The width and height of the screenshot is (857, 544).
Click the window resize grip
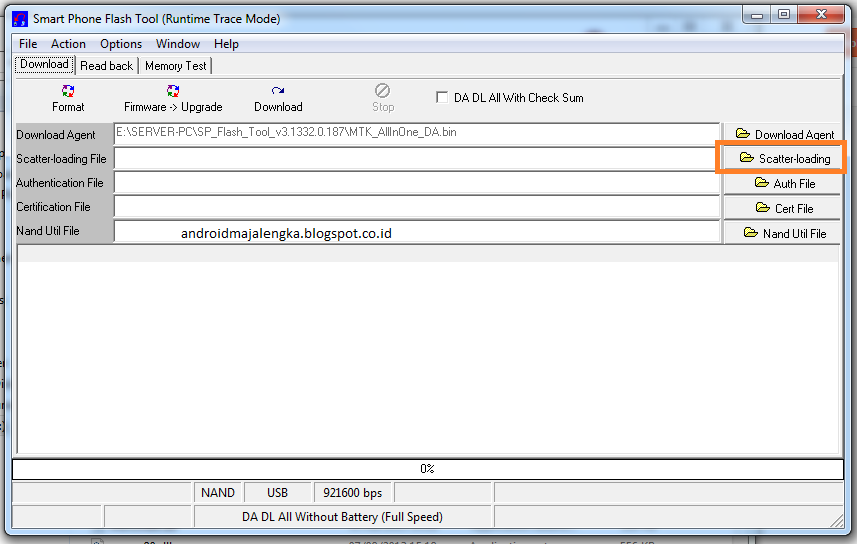[837, 520]
